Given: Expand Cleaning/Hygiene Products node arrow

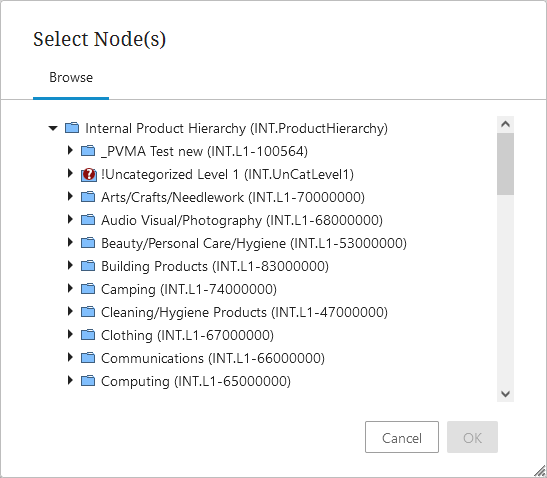Looking at the screenshot, I should (x=70, y=311).
